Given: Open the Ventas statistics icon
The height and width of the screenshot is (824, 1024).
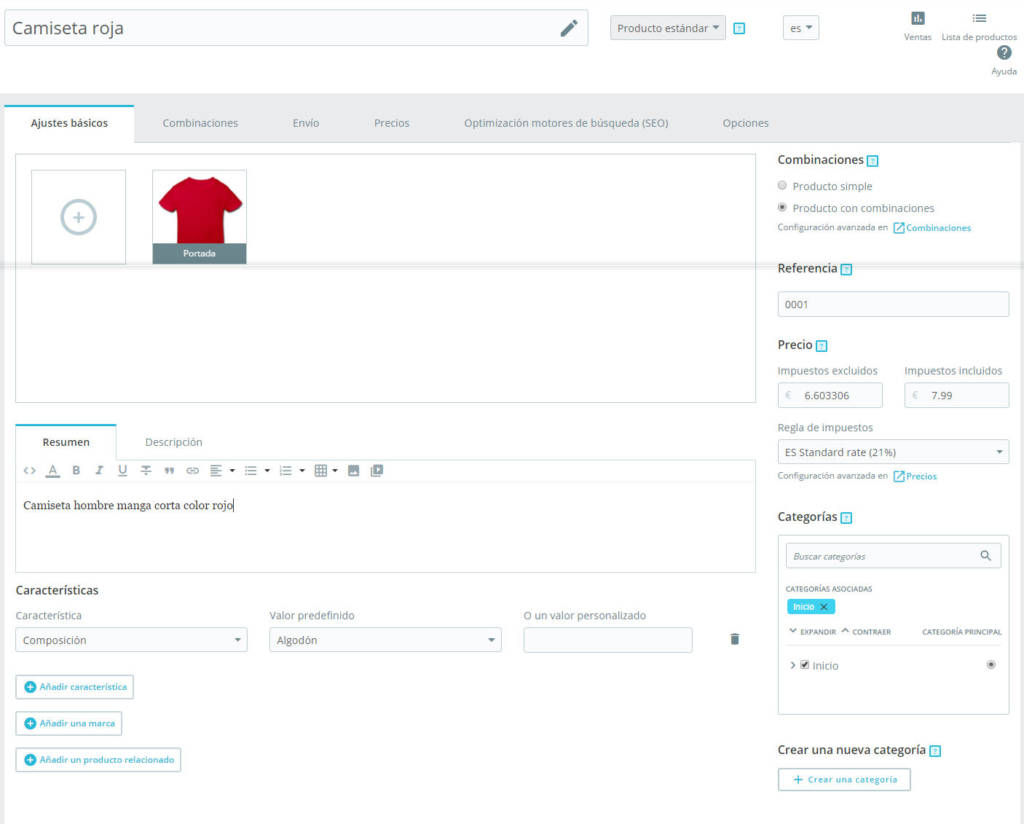Looking at the screenshot, I should pyautogui.click(x=918, y=18).
